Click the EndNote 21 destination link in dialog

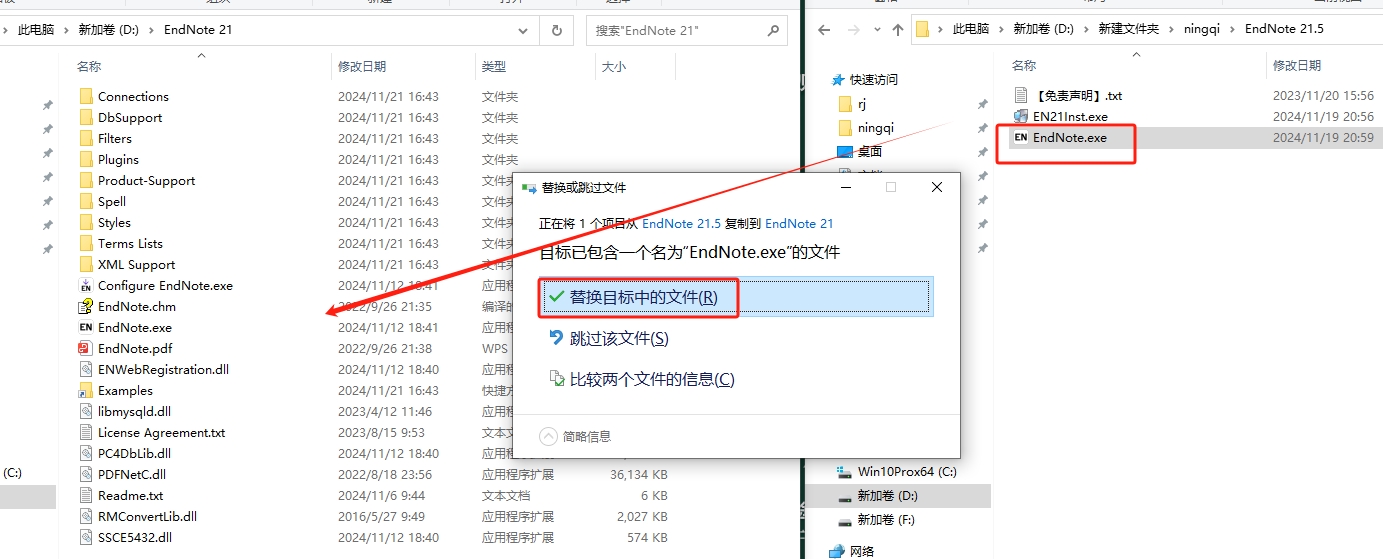pos(799,223)
